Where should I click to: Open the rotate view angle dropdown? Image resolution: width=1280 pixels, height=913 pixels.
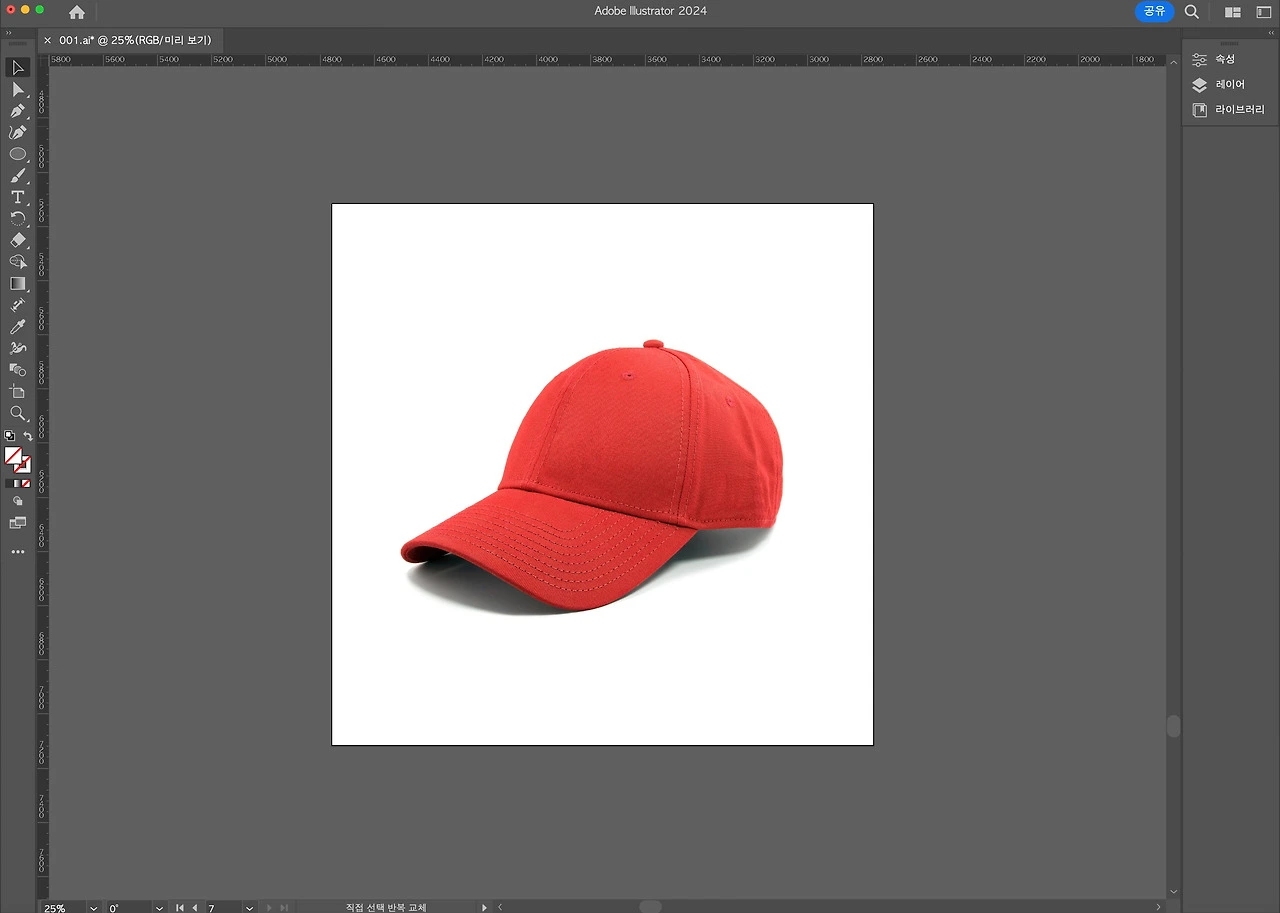[x=159, y=907]
